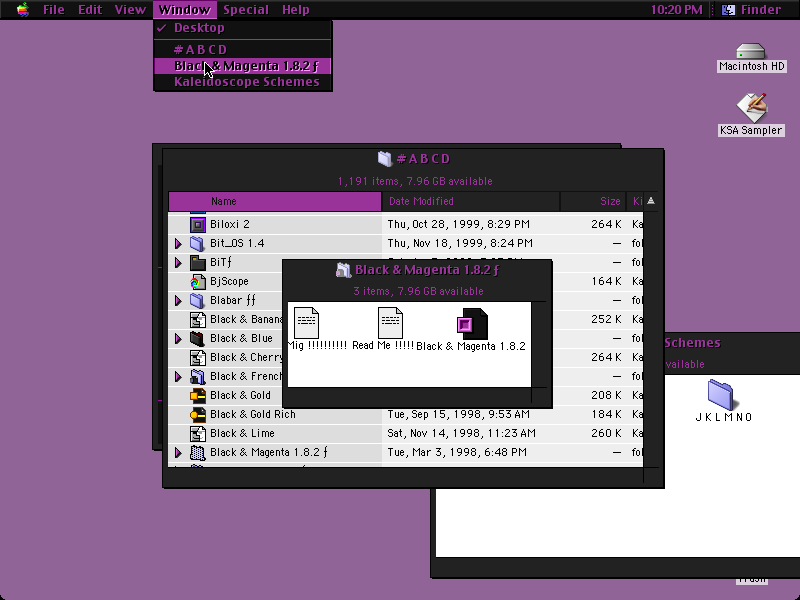
Task: Expand the Bit_OS 1.4 folder
Action: pos(178,244)
